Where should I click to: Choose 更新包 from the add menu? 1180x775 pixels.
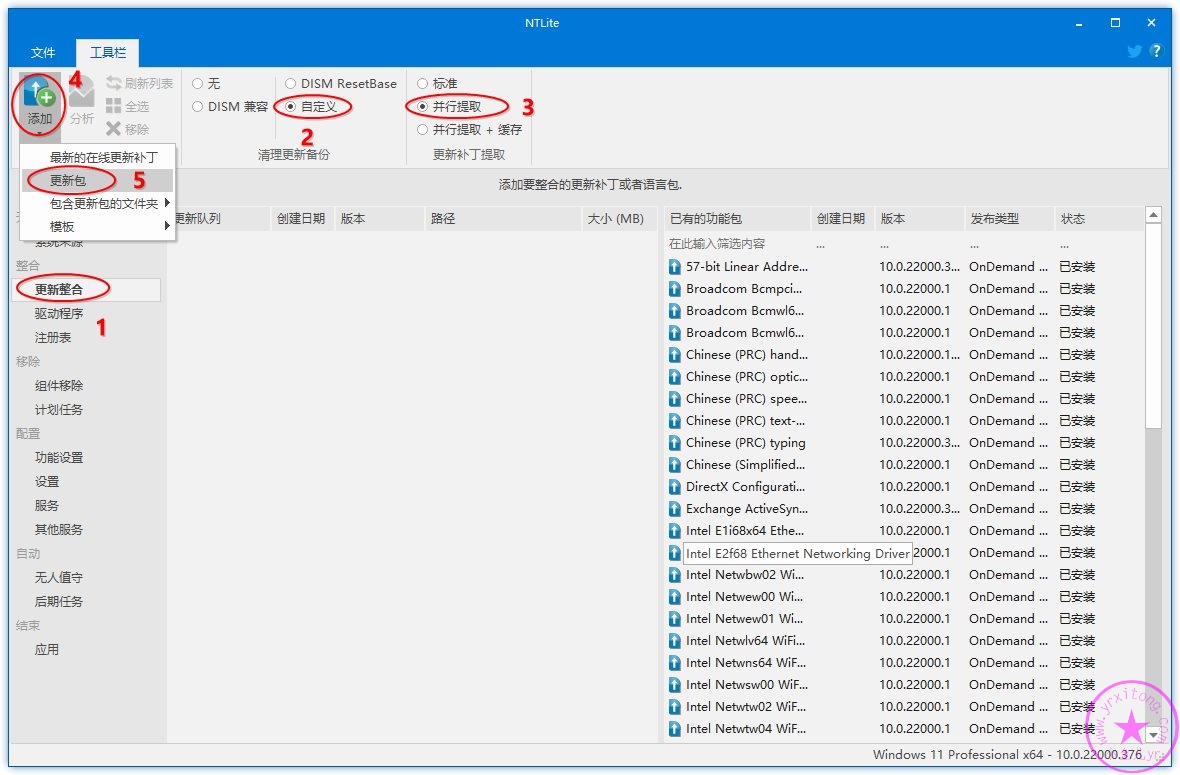(x=99, y=181)
